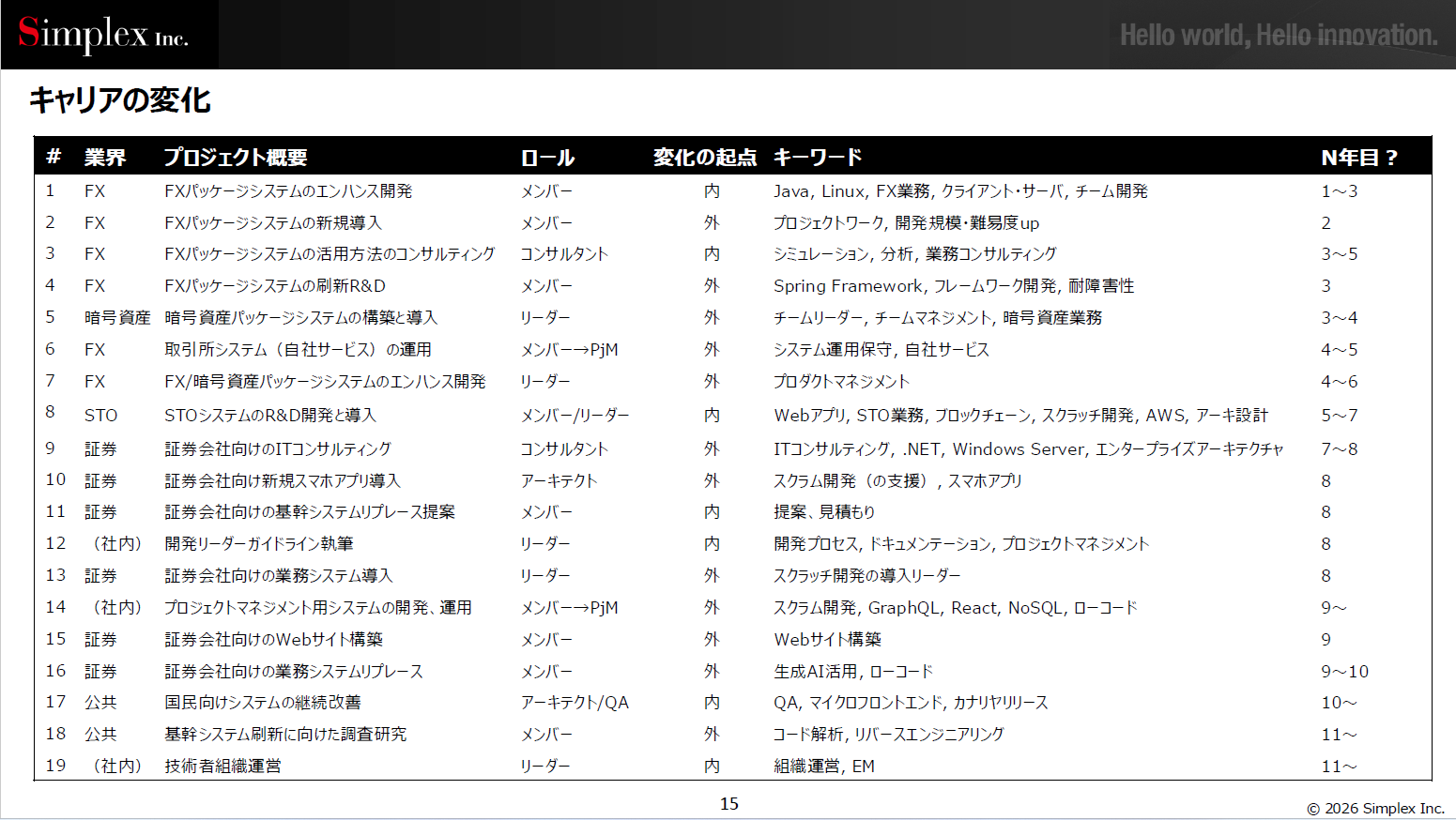Select the 開発リーダーガイドライン執筆 project cell
Screen dimensions: 1456x820
(x=259, y=544)
